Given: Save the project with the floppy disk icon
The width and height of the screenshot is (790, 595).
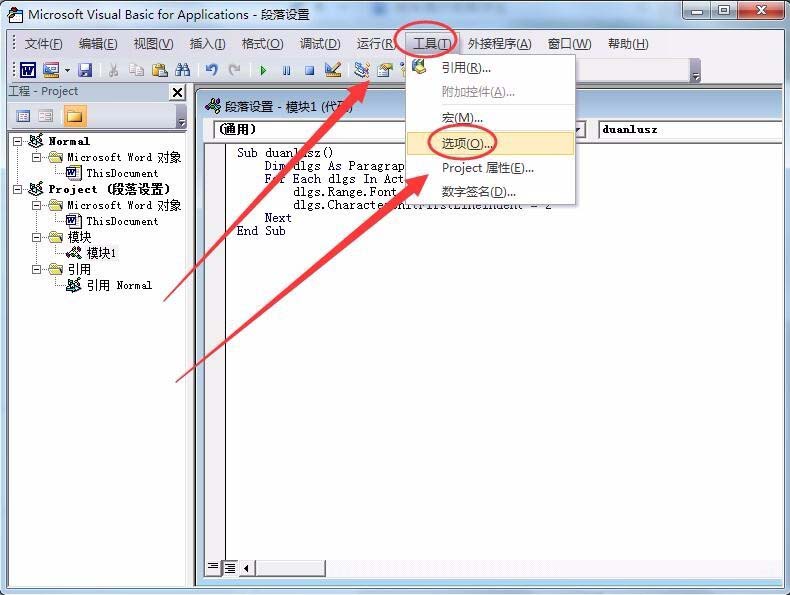Looking at the screenshot, I should click(x=85, y=70).
